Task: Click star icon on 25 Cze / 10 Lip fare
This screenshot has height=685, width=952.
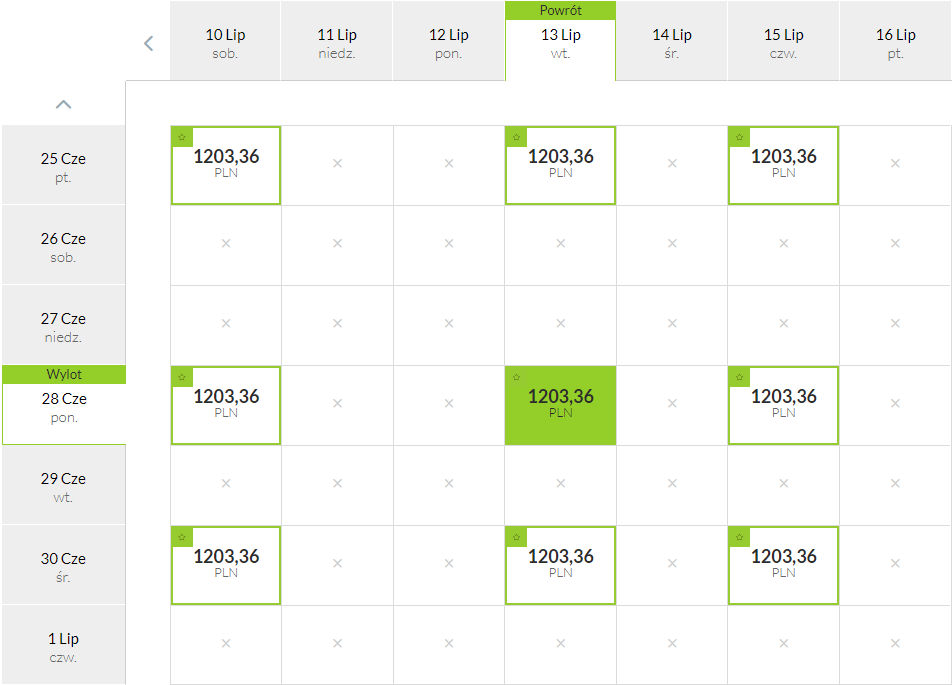Action: click(182, 137)
